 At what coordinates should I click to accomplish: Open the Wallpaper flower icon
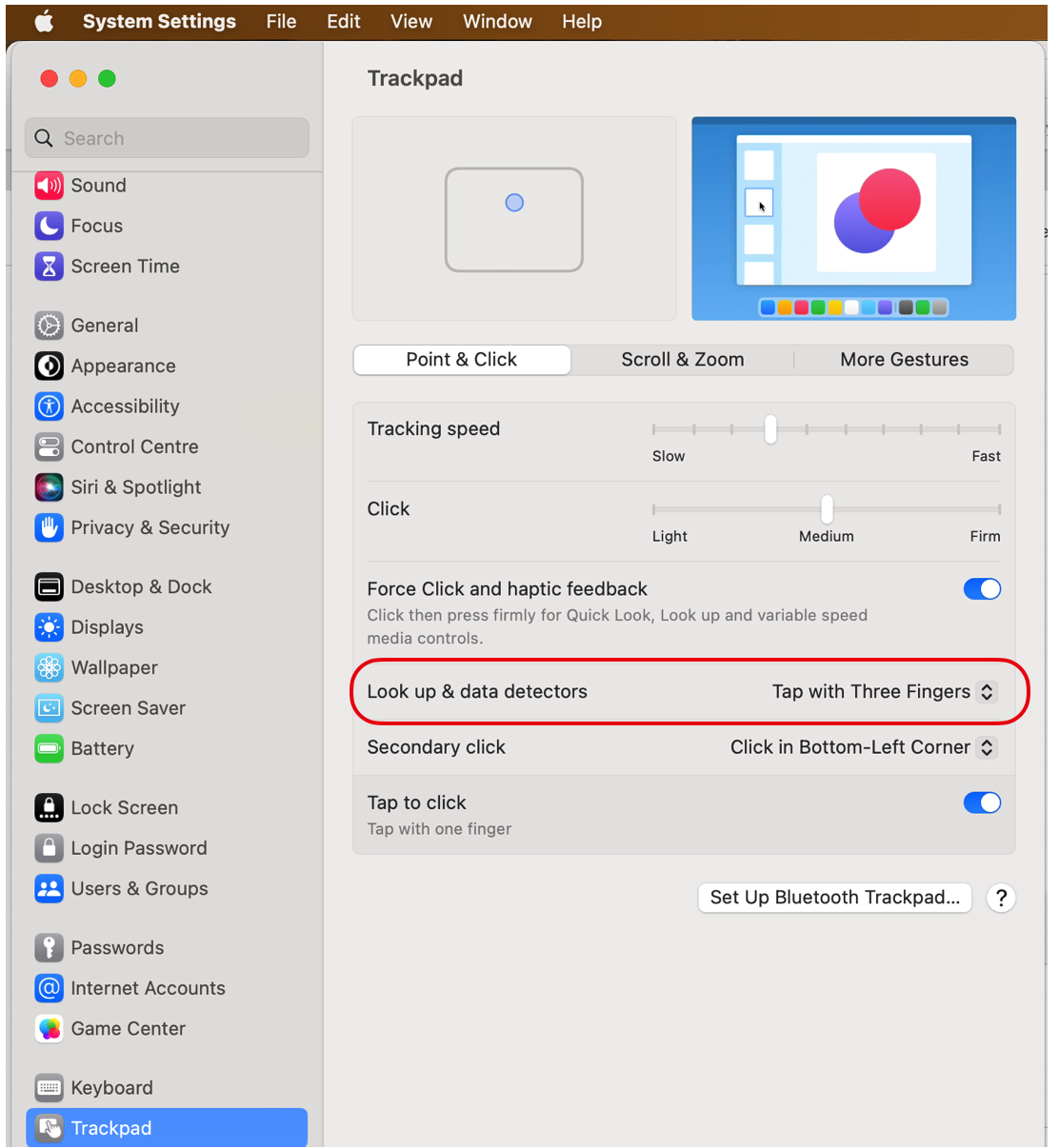[49, 667]
